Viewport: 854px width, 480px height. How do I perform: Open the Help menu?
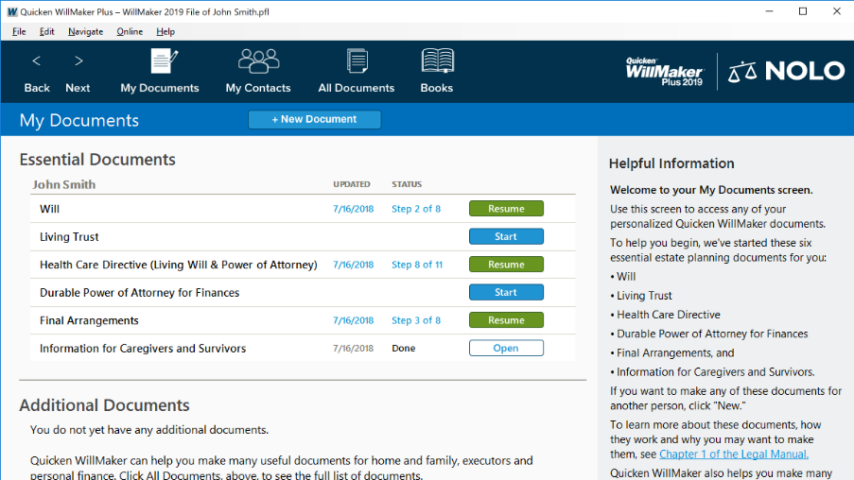166,32
